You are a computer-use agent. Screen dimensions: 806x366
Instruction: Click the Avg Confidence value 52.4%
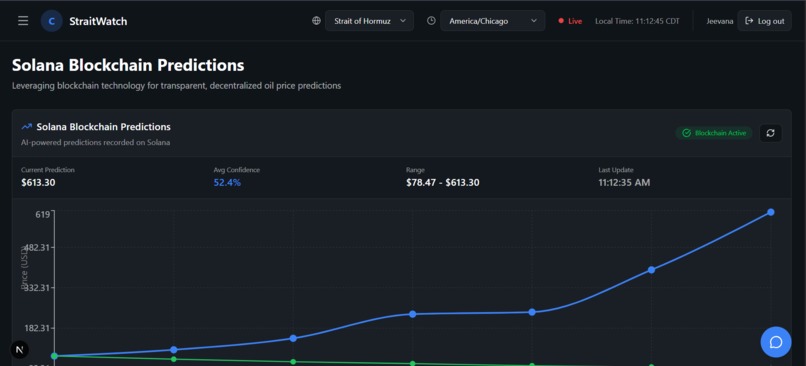pyautogui.click(x=227, y=182)
